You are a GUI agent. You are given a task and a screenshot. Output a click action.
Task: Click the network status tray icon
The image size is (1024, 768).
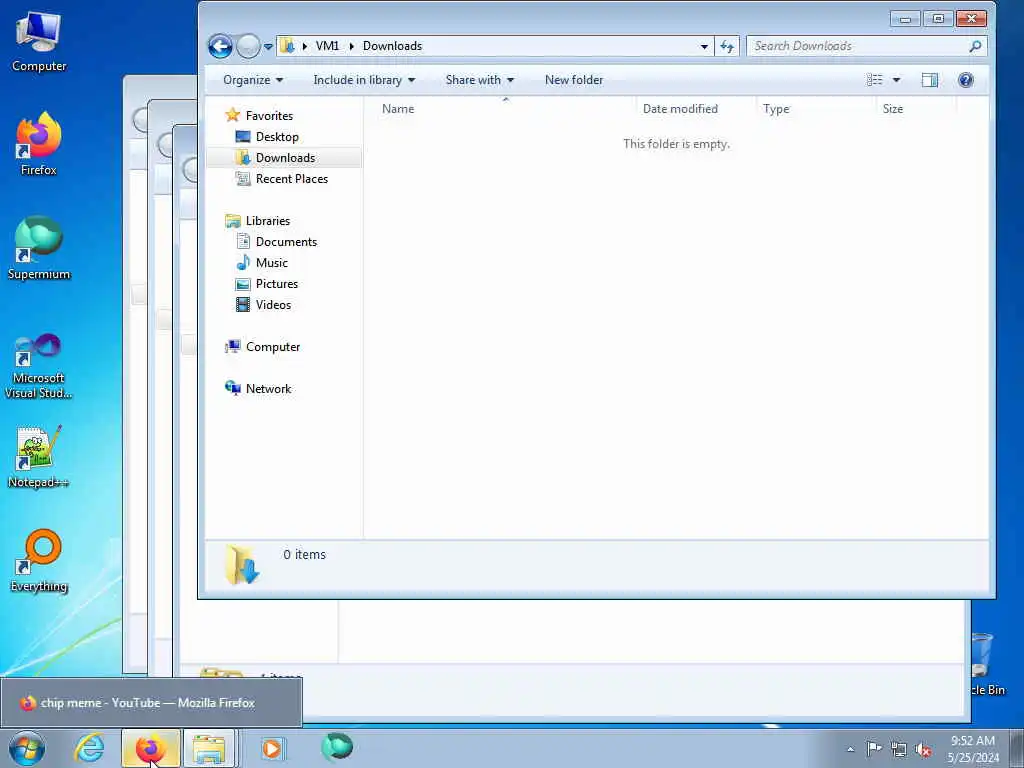click(899, 750)
